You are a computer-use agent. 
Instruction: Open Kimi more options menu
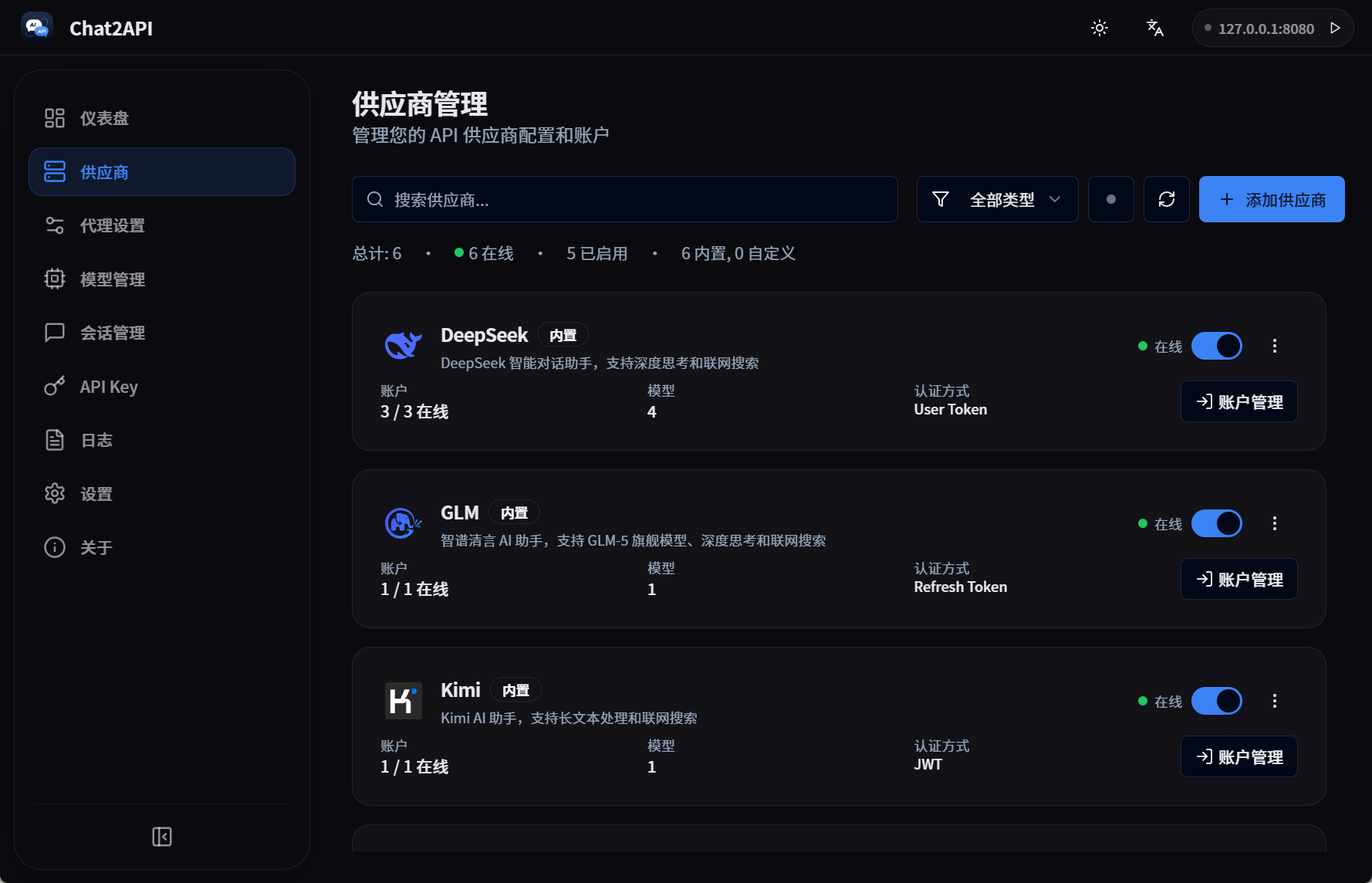[1275, 701]
